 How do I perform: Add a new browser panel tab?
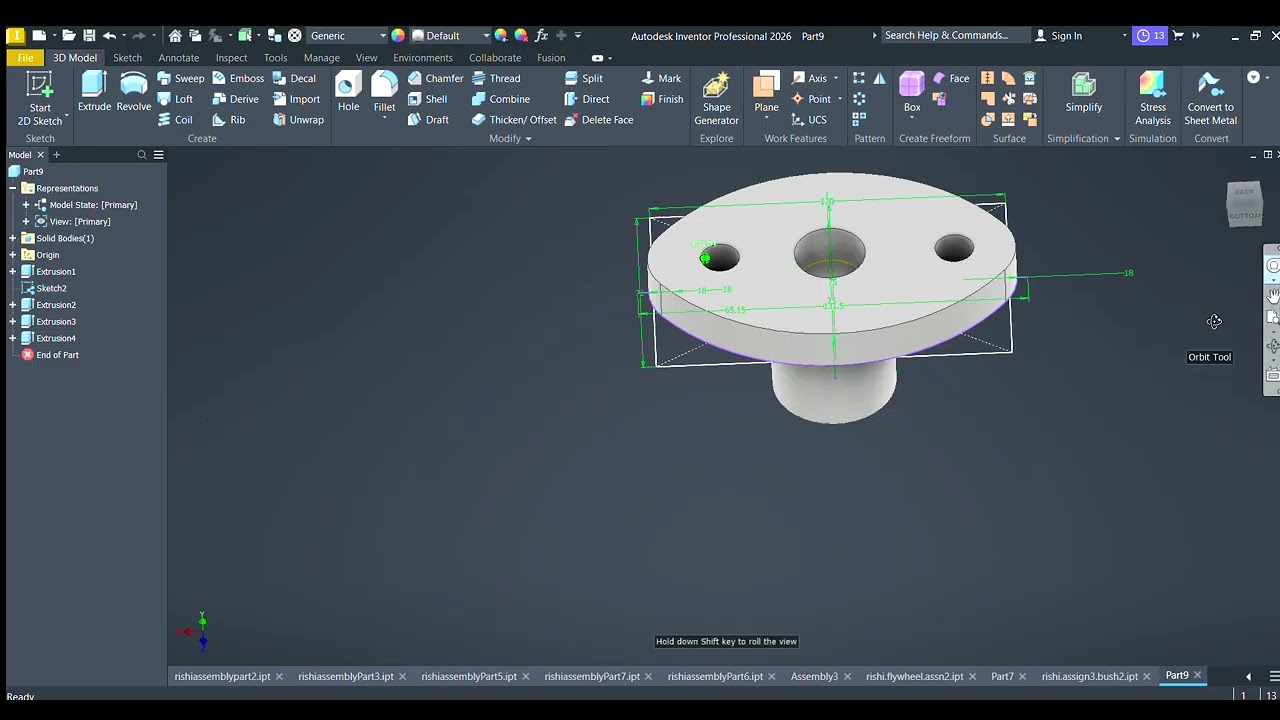[56, 155]
